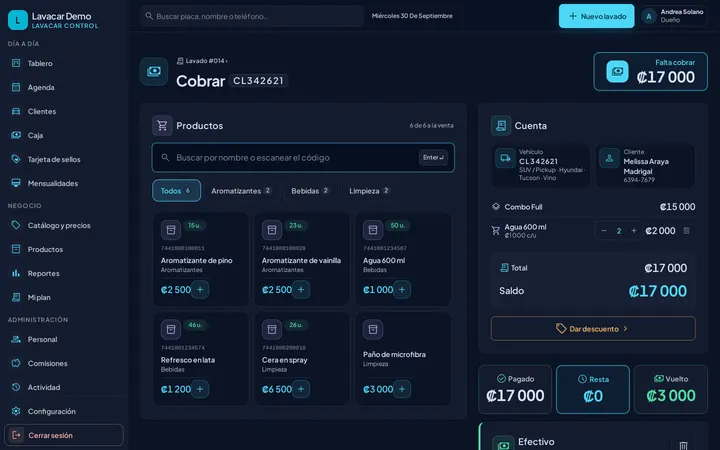The width and height of the screenshot is (720, 450).
Task: Increase Agua 600 ml quantity
Action: [x=634, y=231]
